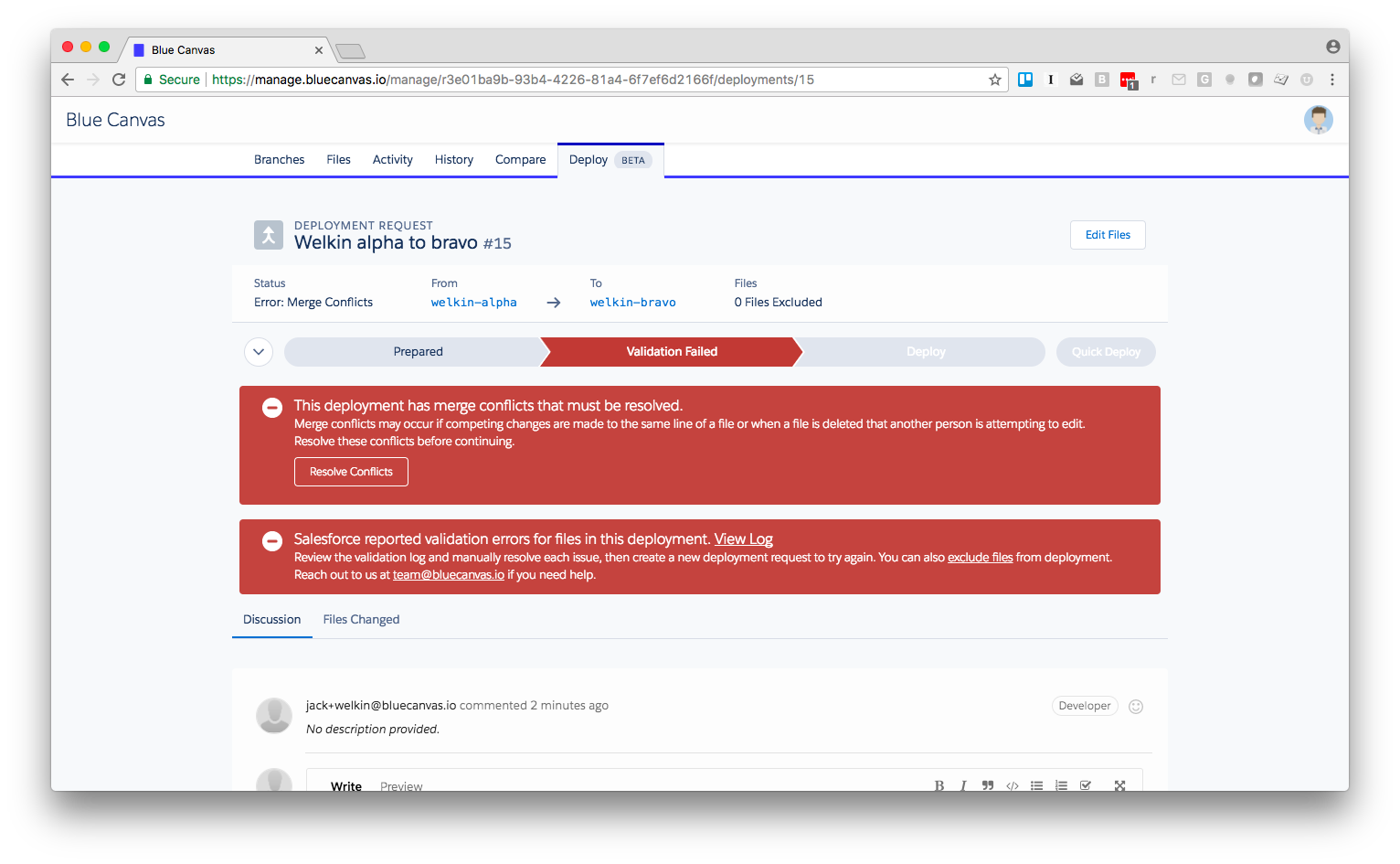Open the View Log link
The width and height of the screenshot is (1400, 864).
coord(744,539)
